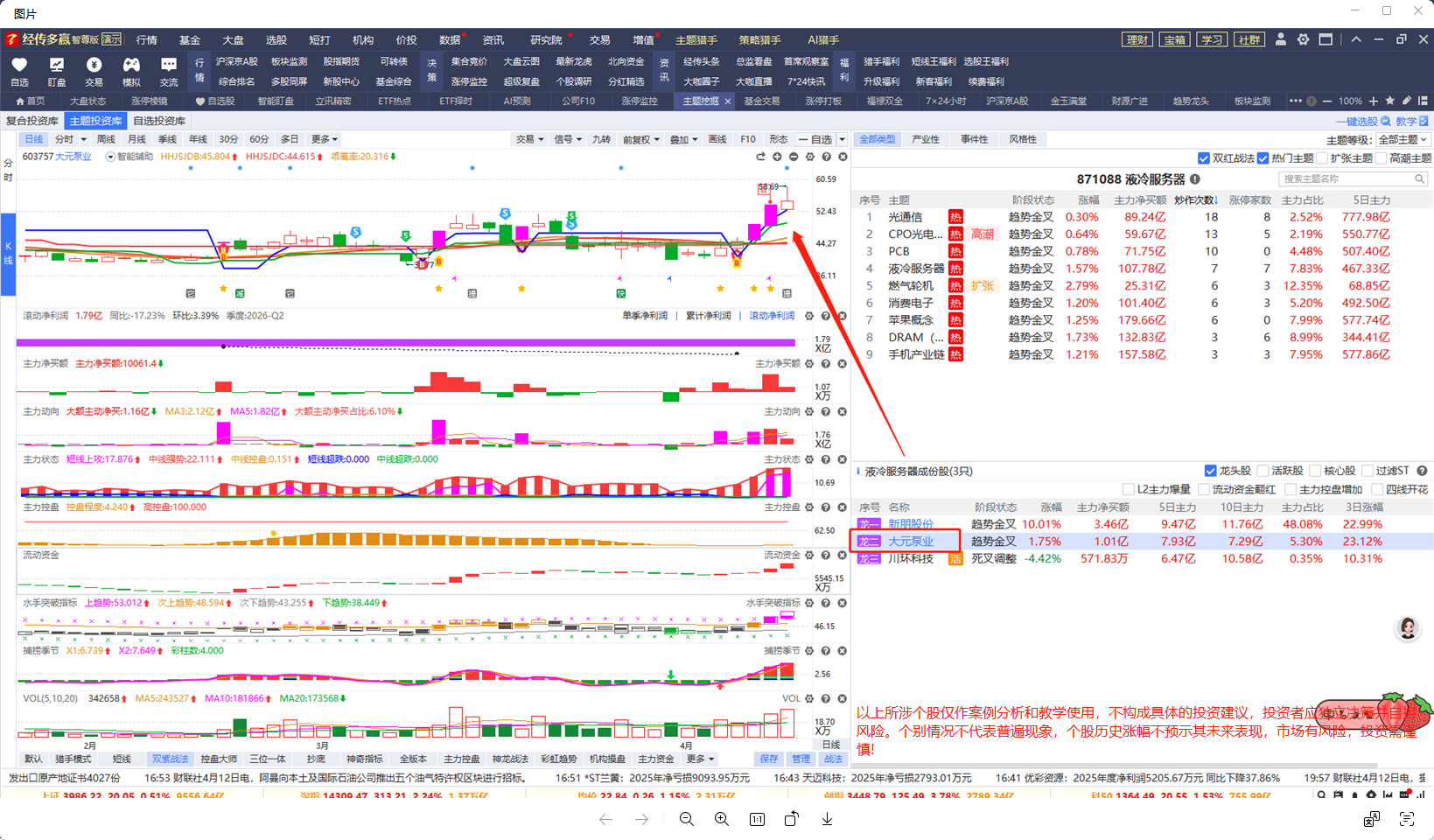Viewport: 1434px width, 840px height.
Task: Rotate the image in the viewer toolbar
Action: tap(791, 819)
